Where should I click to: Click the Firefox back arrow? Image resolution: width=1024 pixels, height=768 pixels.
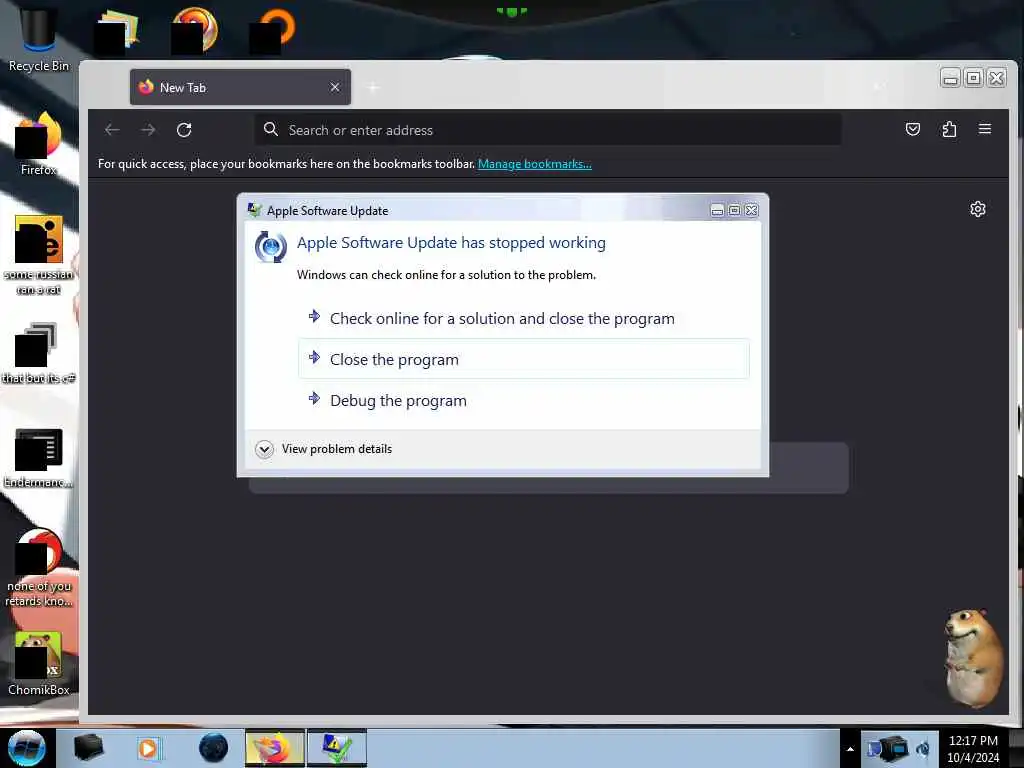point(112,130)
